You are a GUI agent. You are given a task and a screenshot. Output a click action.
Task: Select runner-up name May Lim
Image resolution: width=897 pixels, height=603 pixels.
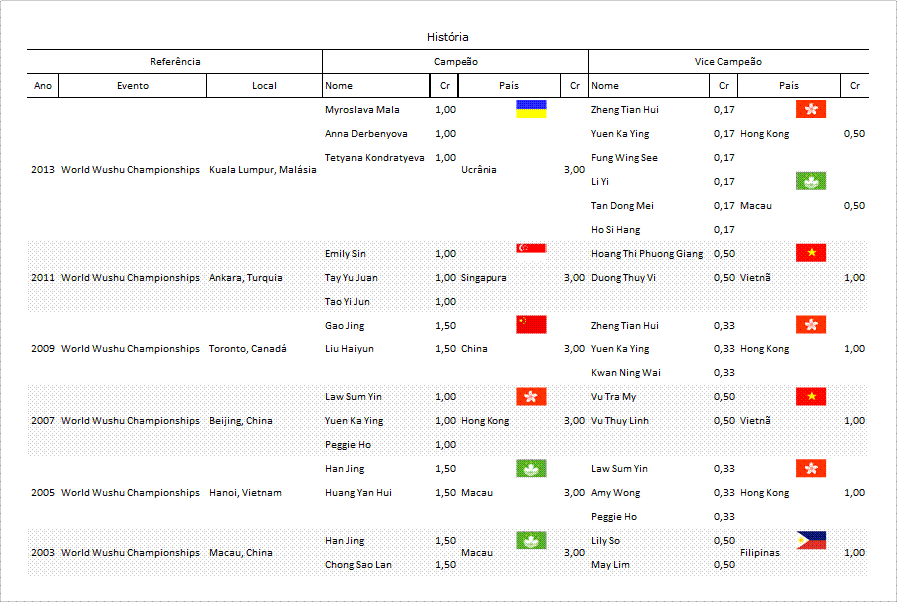610,565
